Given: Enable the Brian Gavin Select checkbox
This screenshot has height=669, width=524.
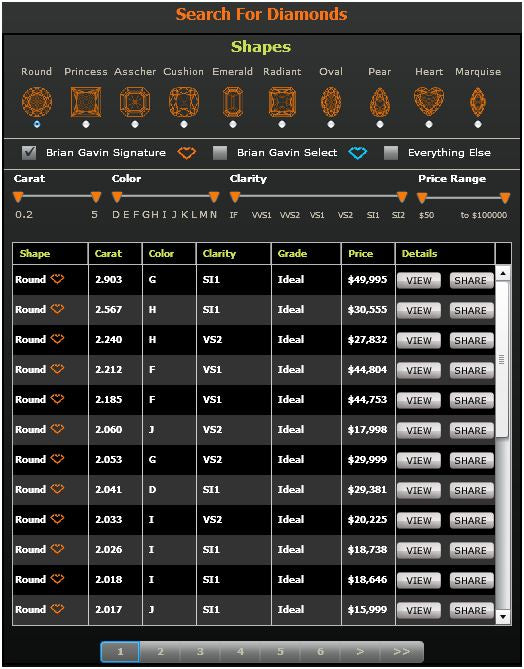Looking at the screenshot, I should [x=220, y=153].
